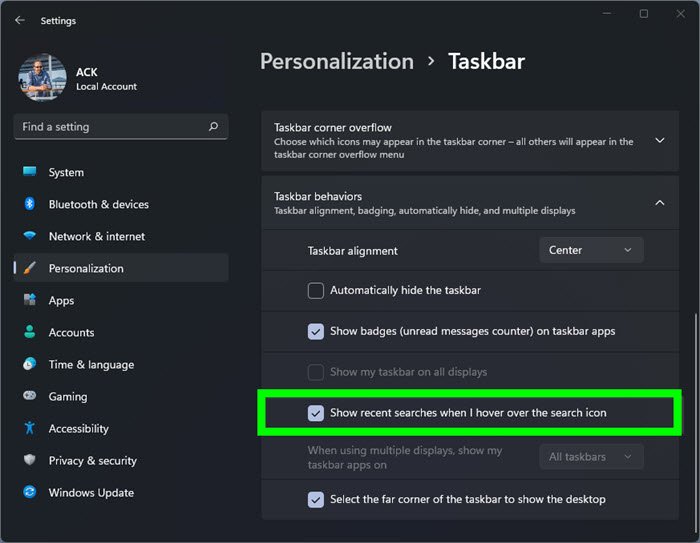
Task: Click the Time & language globe icon
Action: [30, 364]
